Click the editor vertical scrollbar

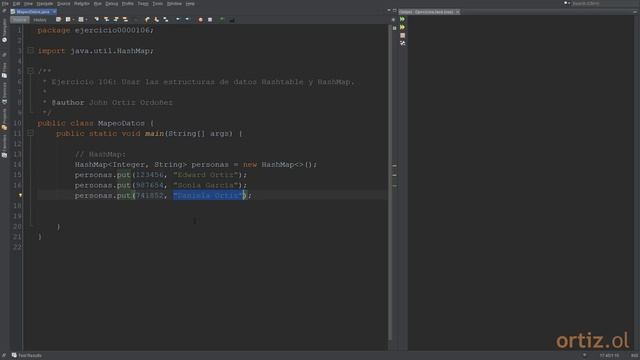tap(390, 182)
